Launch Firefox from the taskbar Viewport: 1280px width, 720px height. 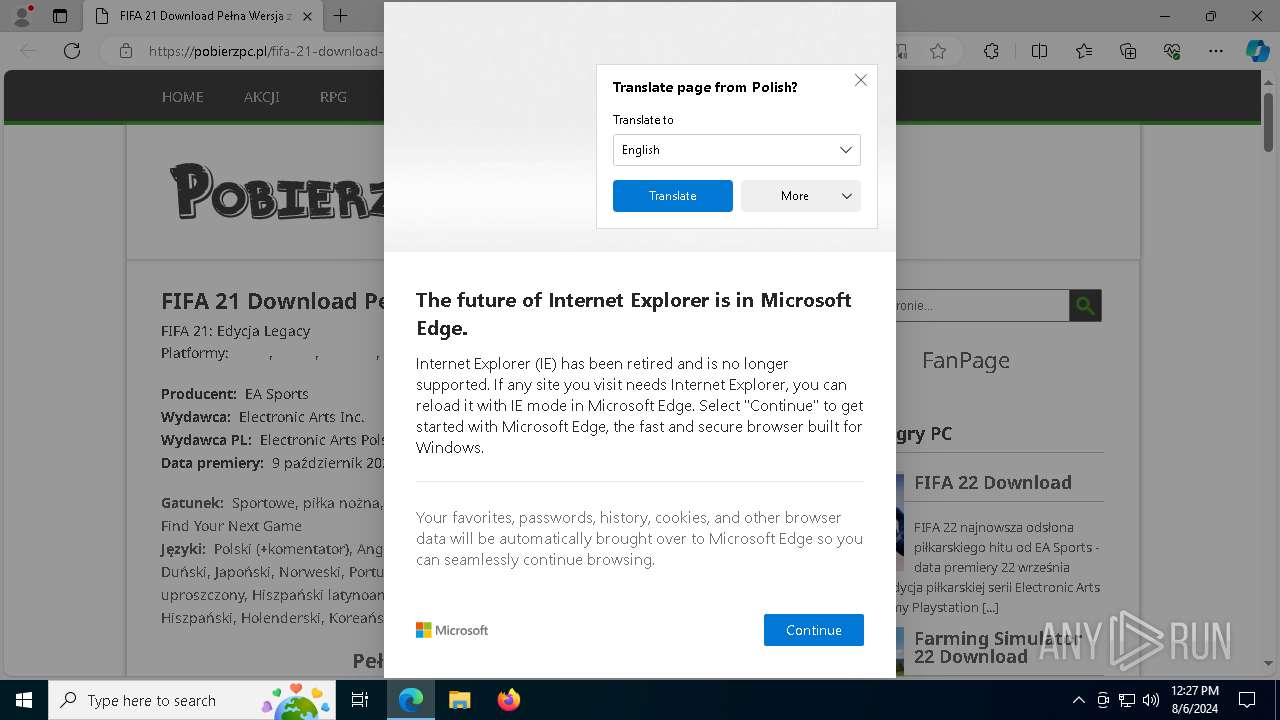pyautogui.click(x=508, y=700)
